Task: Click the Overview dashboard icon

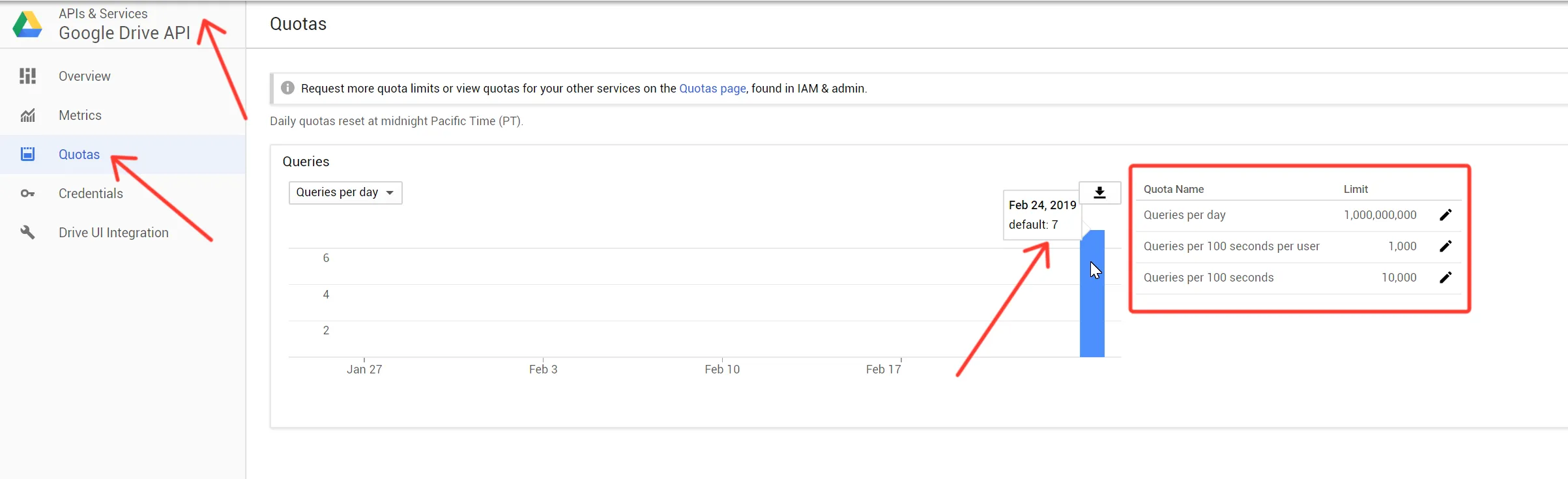Action: (27, 76)
